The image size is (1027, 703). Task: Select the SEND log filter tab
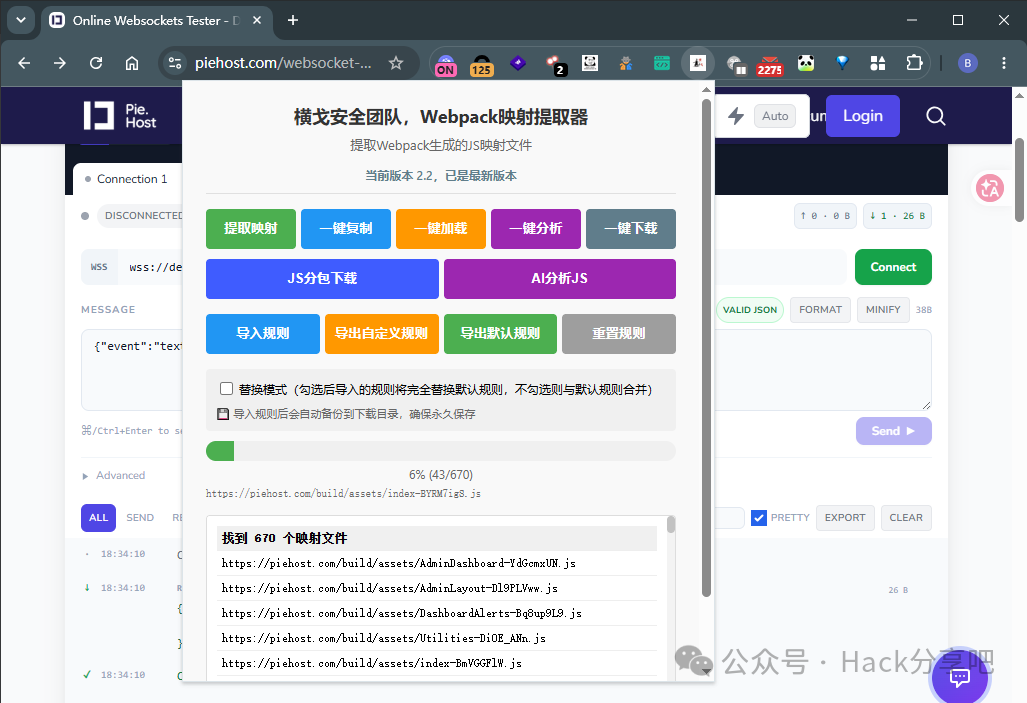pos(140,518)
